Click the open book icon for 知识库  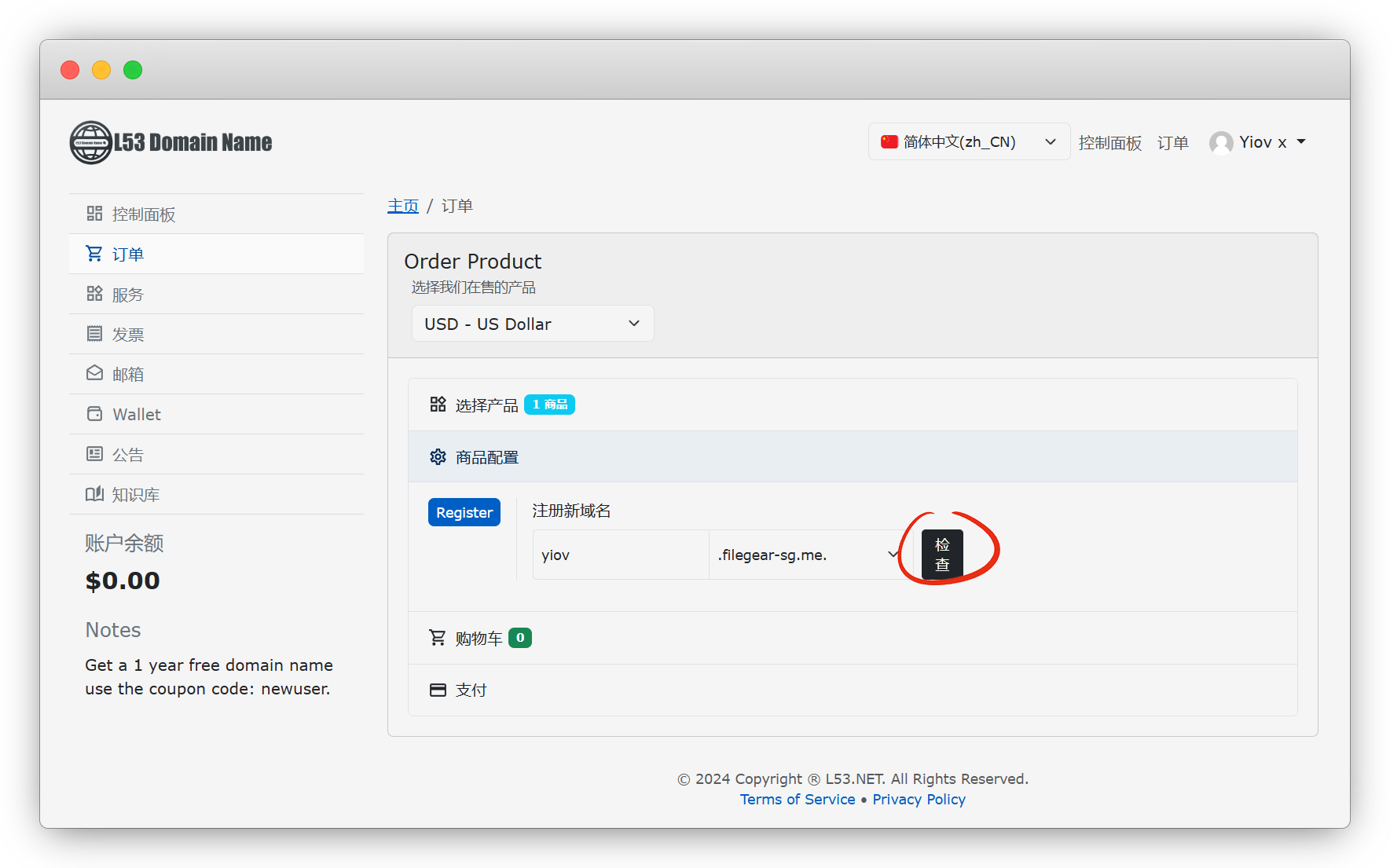(x=94, y=494)
